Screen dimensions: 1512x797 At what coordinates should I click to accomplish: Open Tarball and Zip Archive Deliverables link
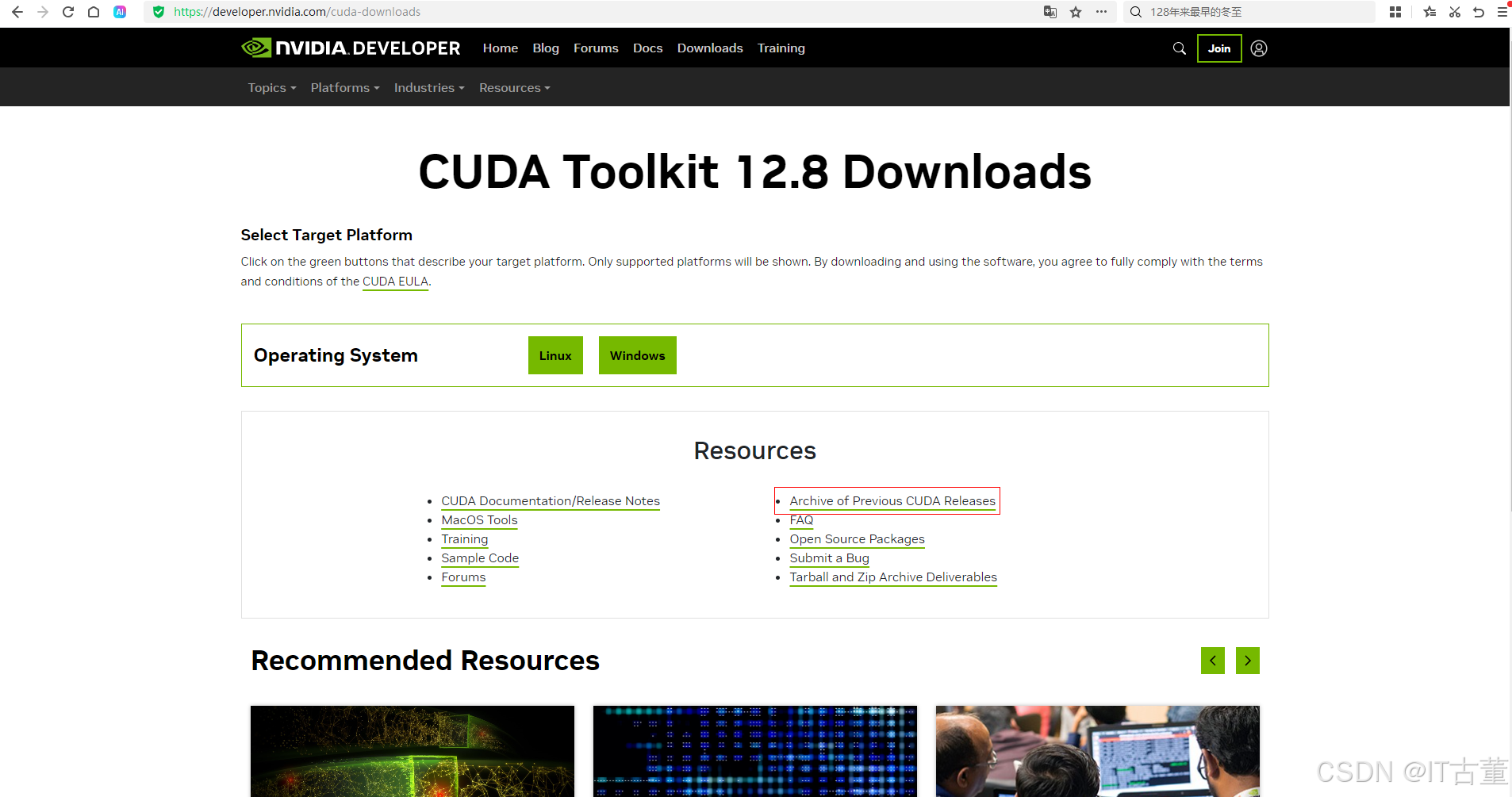893,577
